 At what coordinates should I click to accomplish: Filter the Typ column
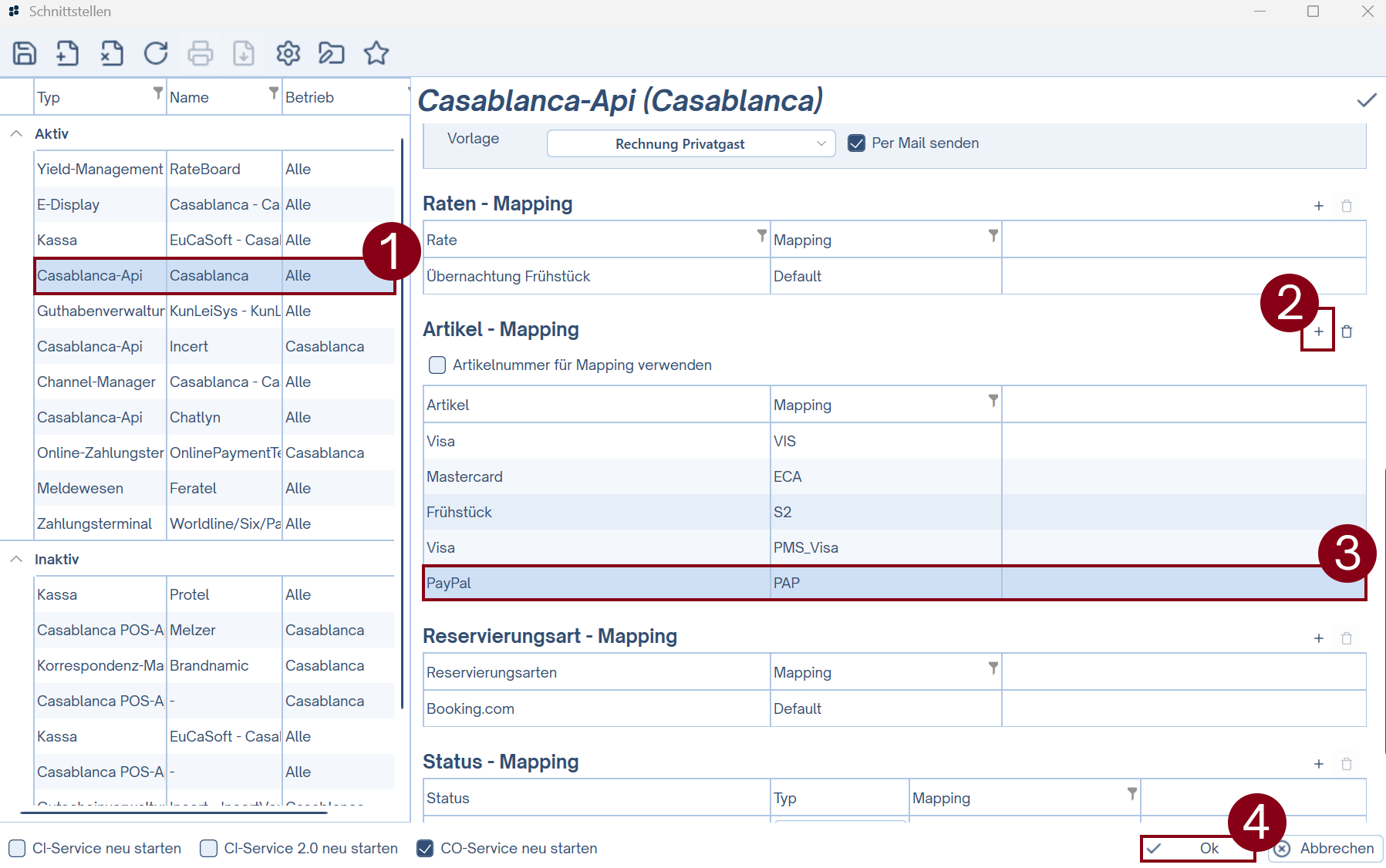[x=158, y=93]
